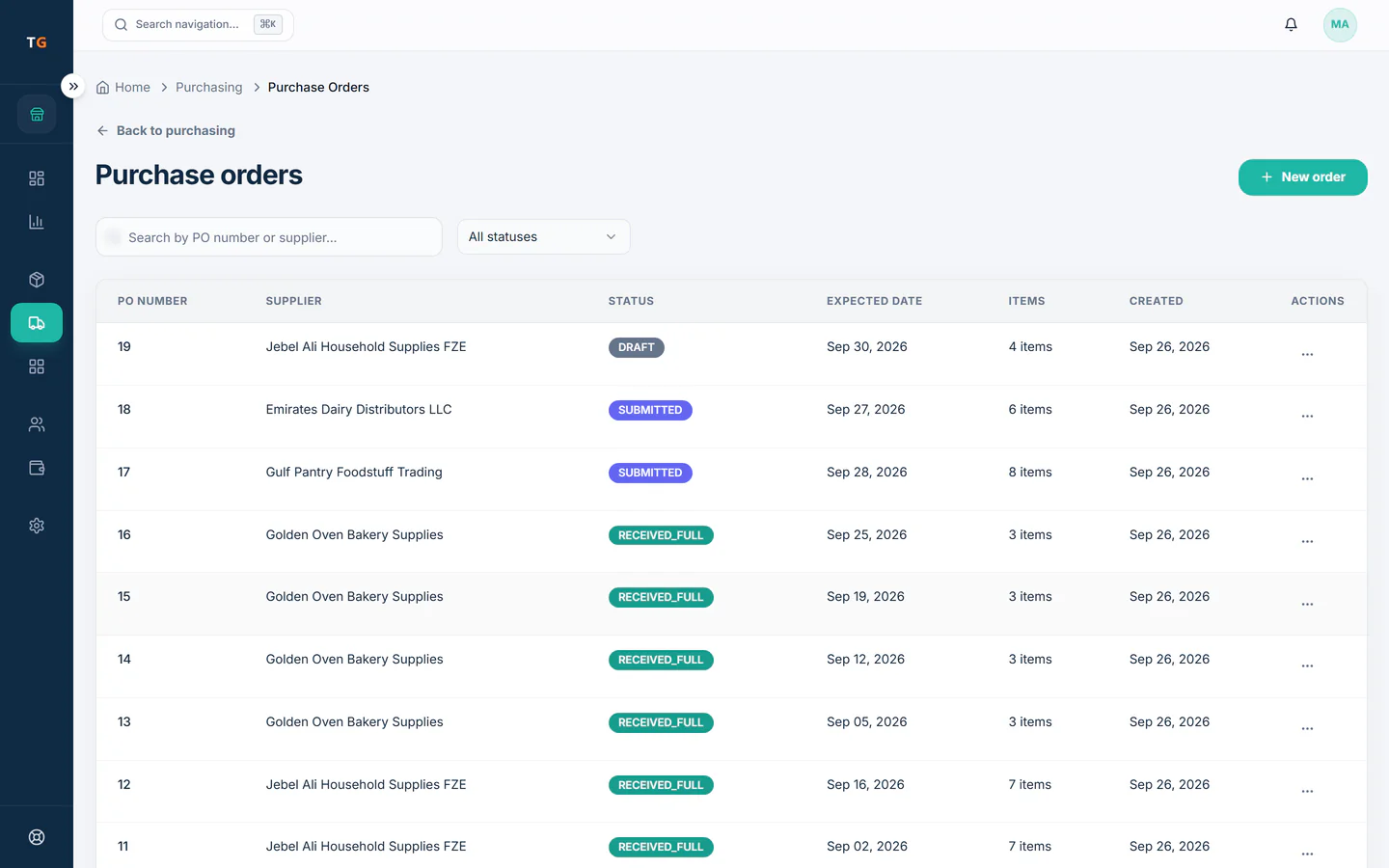The image size is (1389, 868).
Task: Click the Search navigation box
Action: tap(198, 25)
